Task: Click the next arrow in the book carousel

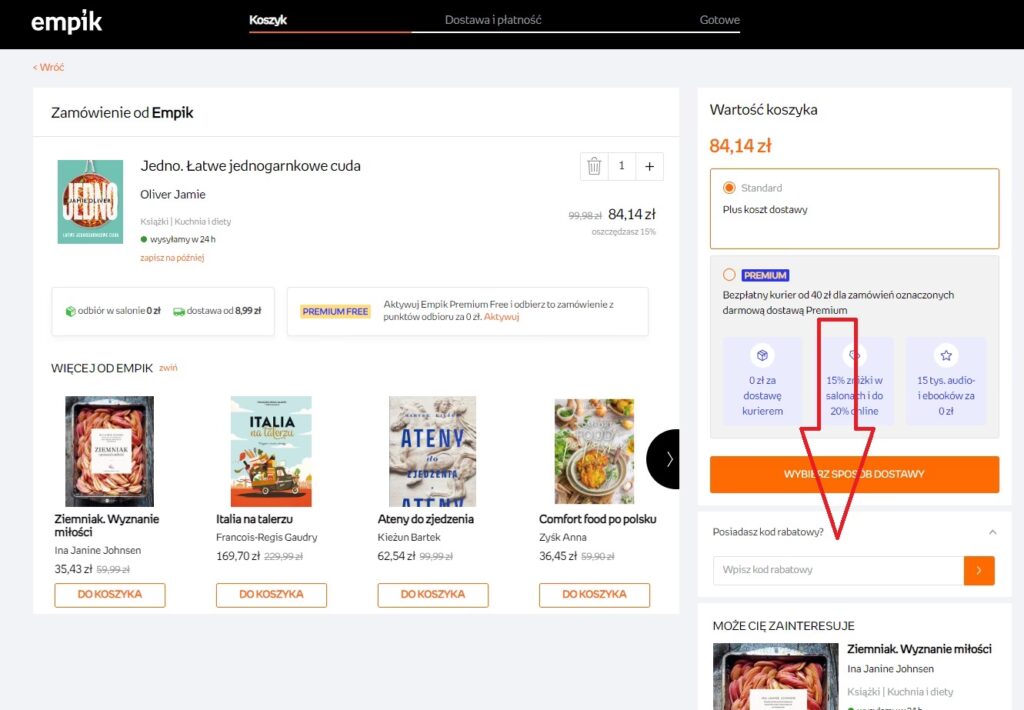Action: tap(667, 459)
